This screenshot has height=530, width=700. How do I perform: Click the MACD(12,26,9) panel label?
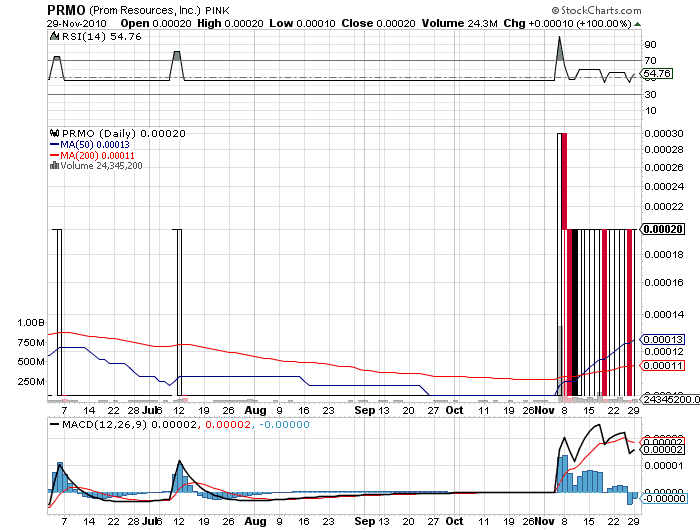(104, 424)
